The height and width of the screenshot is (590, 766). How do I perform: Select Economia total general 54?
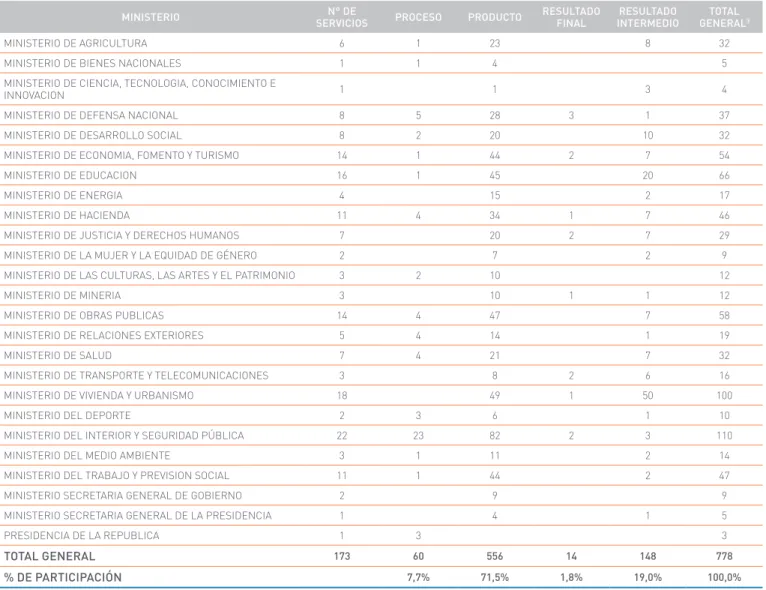[724, 155]
